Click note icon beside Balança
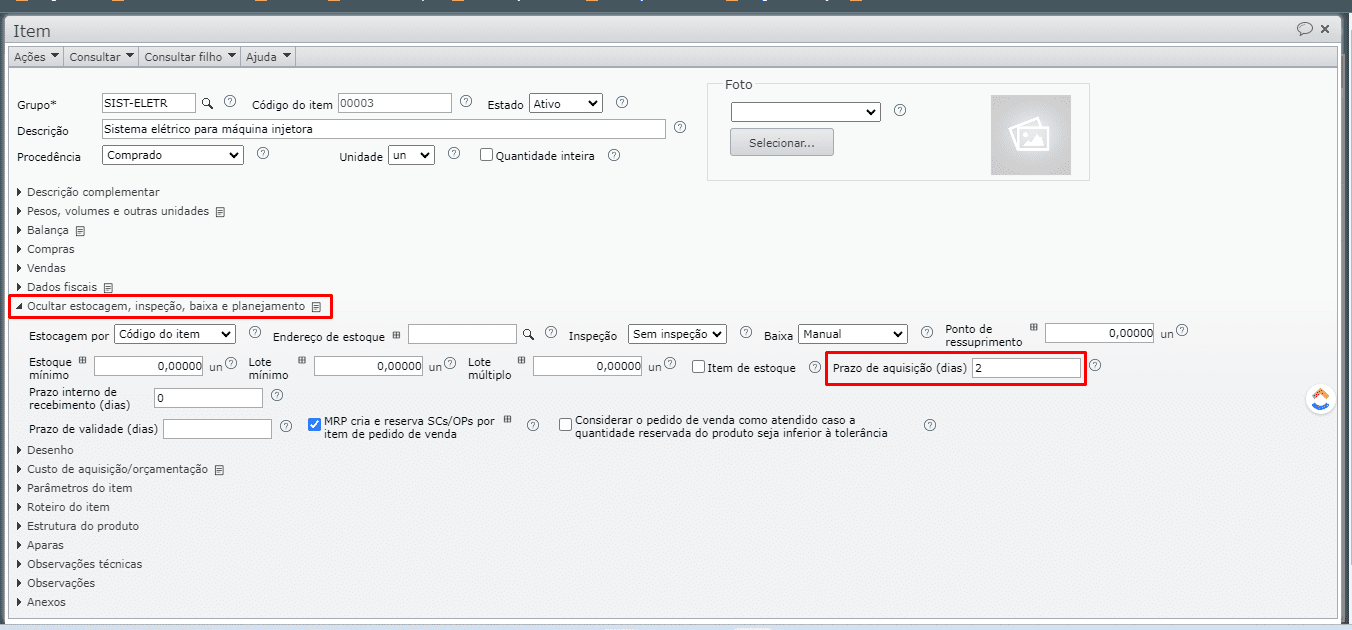Image resolution: width=1352 pixels, height=630 pixels. point(81,231)
